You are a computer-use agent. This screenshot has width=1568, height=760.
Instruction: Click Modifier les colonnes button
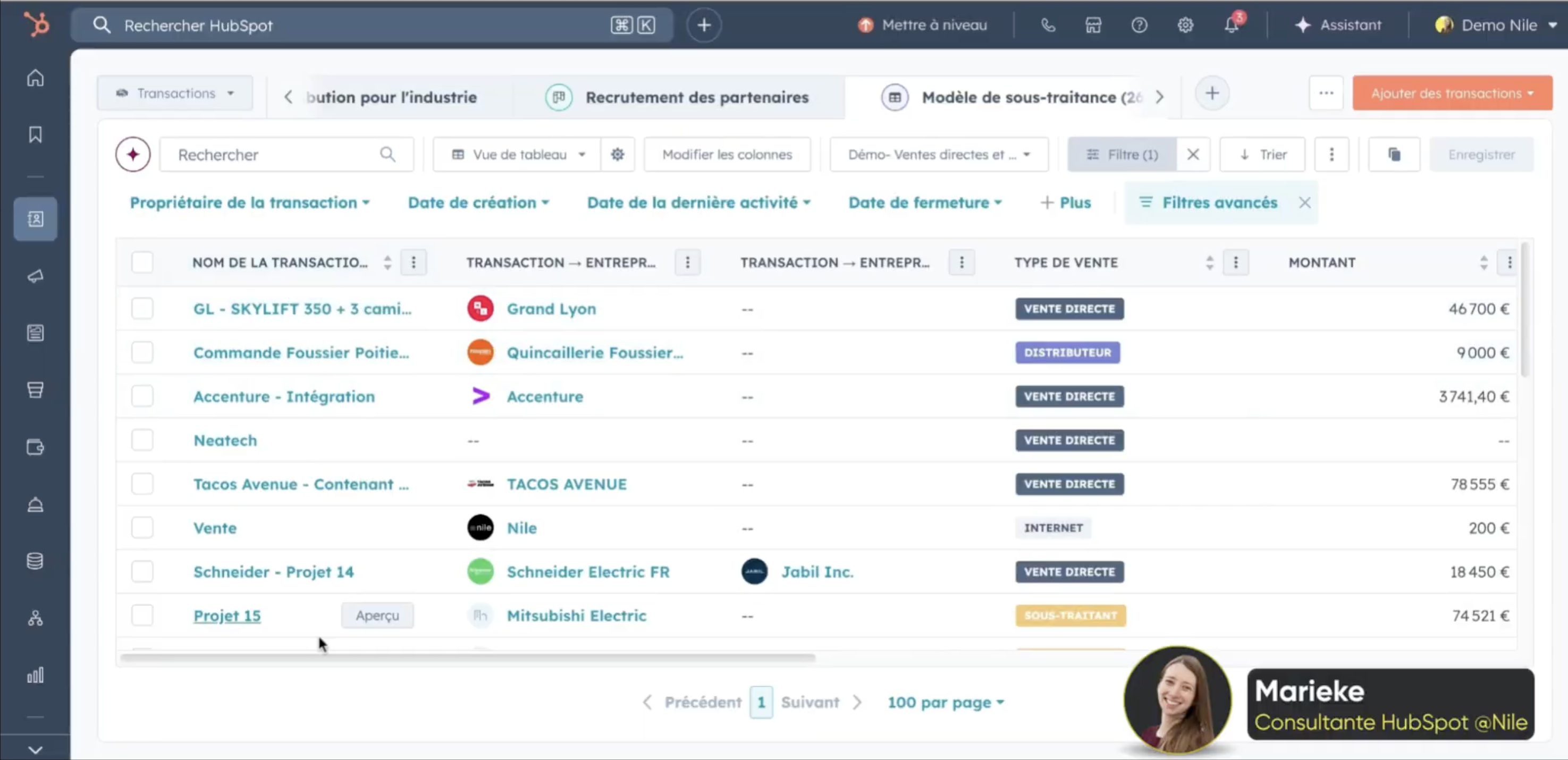pyautogui.click(x=727, y=155)
